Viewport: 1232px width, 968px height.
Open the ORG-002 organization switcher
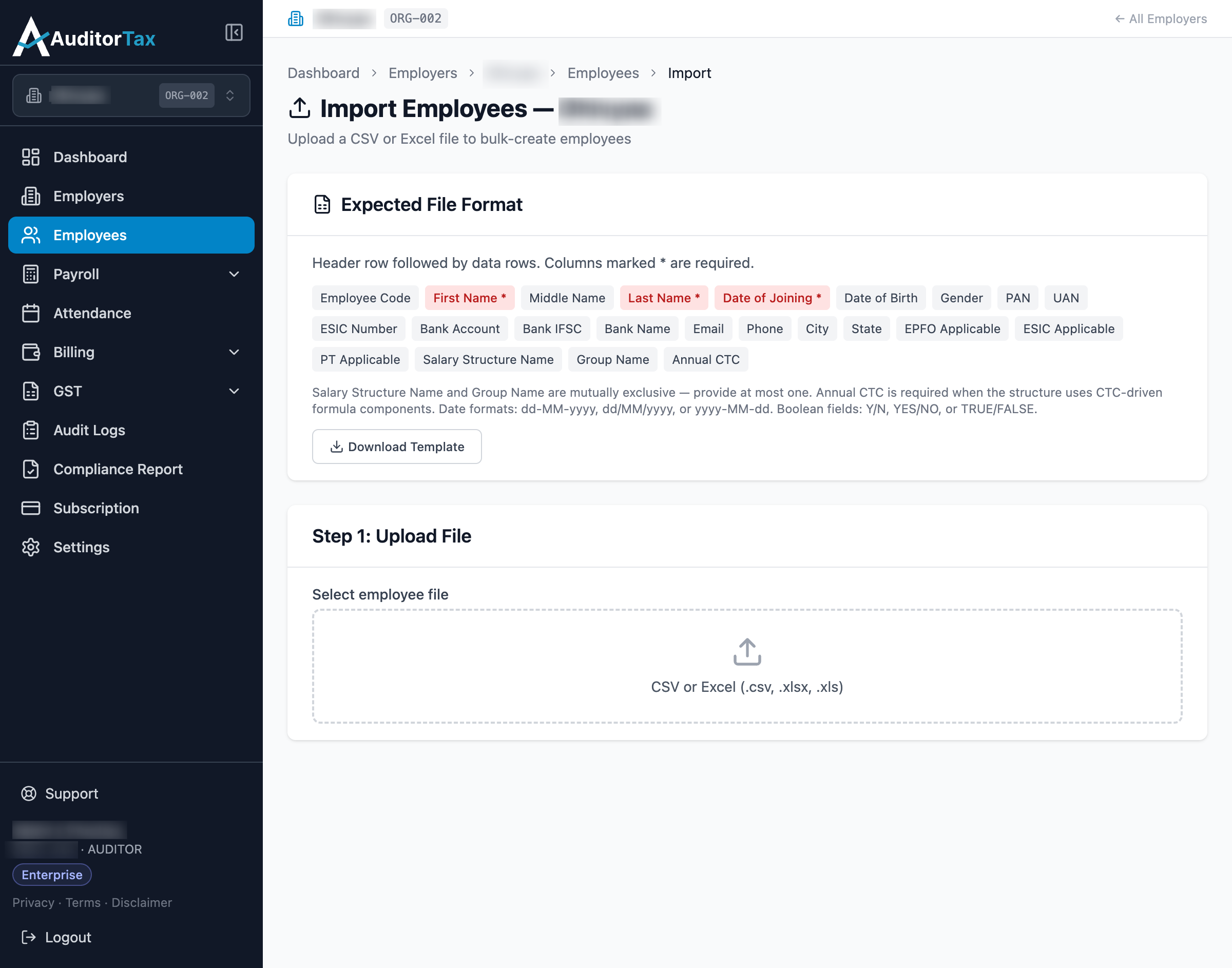click(x=131, y=95)
